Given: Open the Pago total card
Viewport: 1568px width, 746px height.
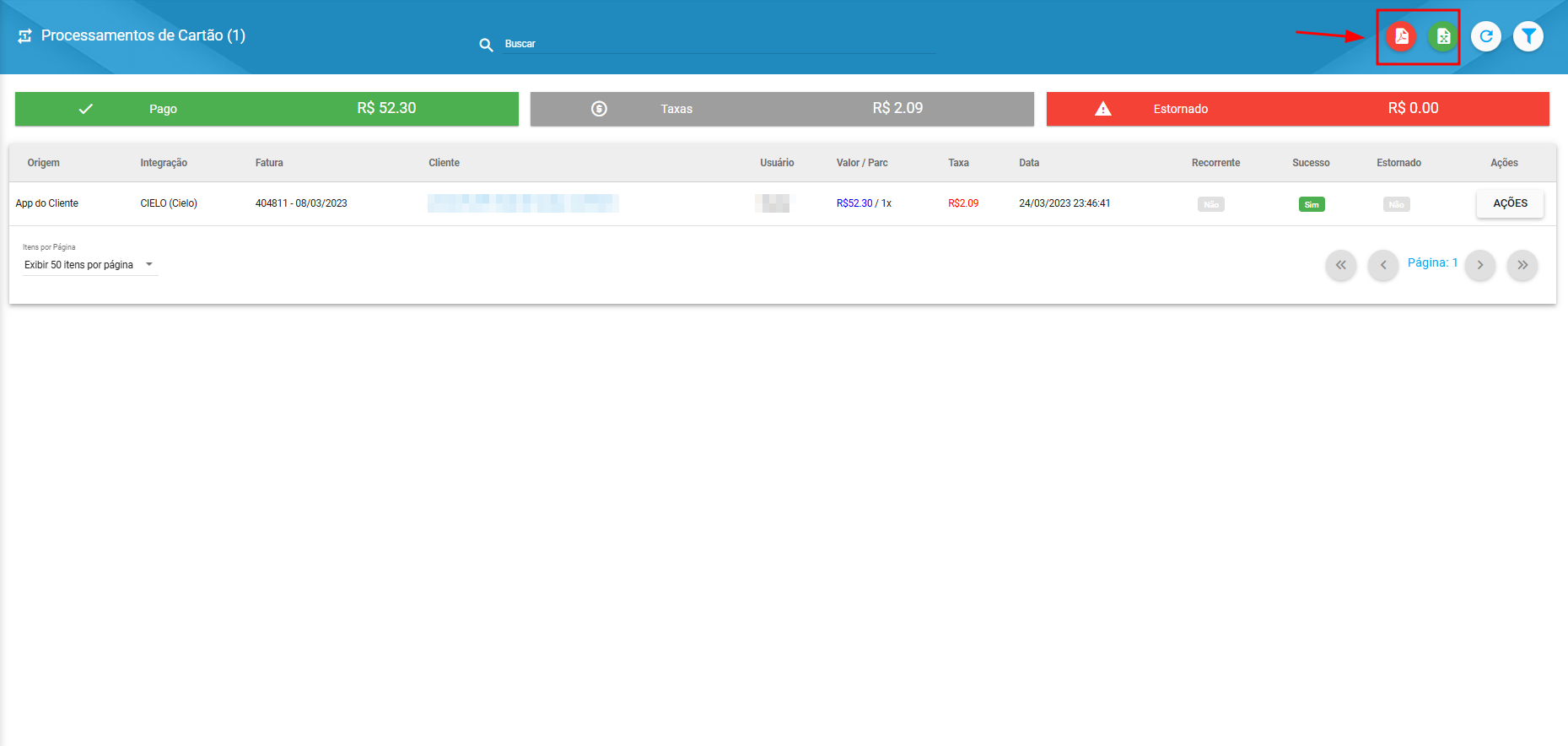Looking at the screenshot, I should point(267,109).
